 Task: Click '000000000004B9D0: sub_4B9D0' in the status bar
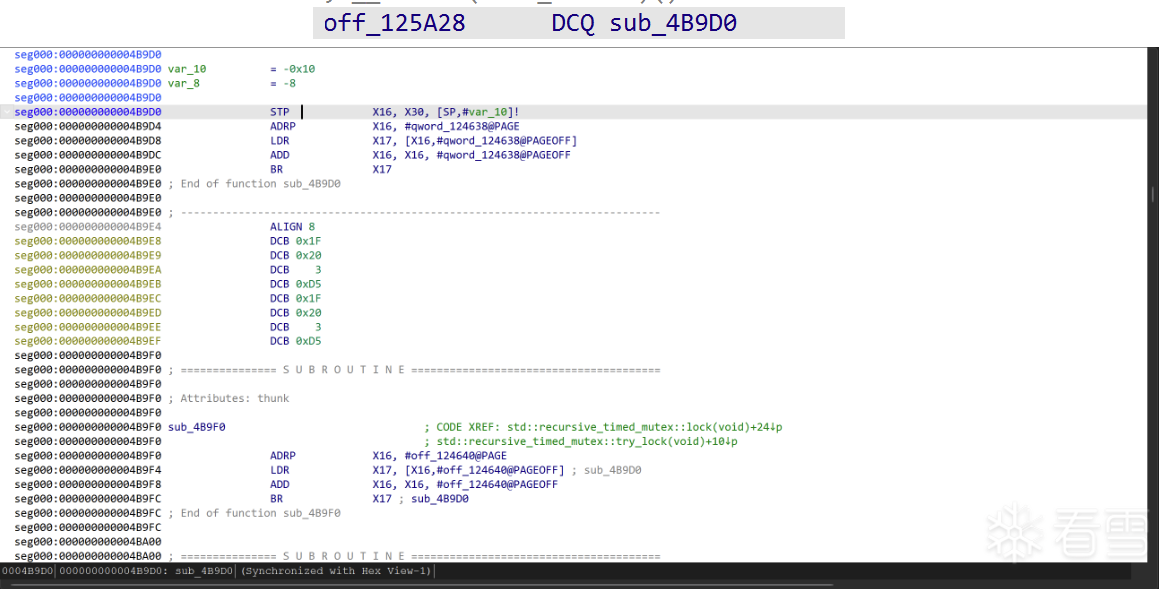146,571
